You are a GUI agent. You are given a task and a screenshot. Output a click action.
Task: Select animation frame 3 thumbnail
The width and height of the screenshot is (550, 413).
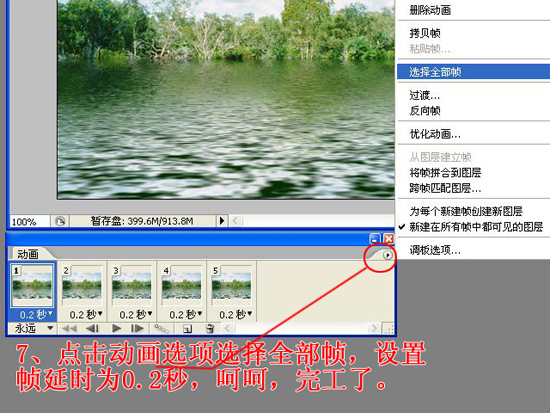tap(132, 285)
